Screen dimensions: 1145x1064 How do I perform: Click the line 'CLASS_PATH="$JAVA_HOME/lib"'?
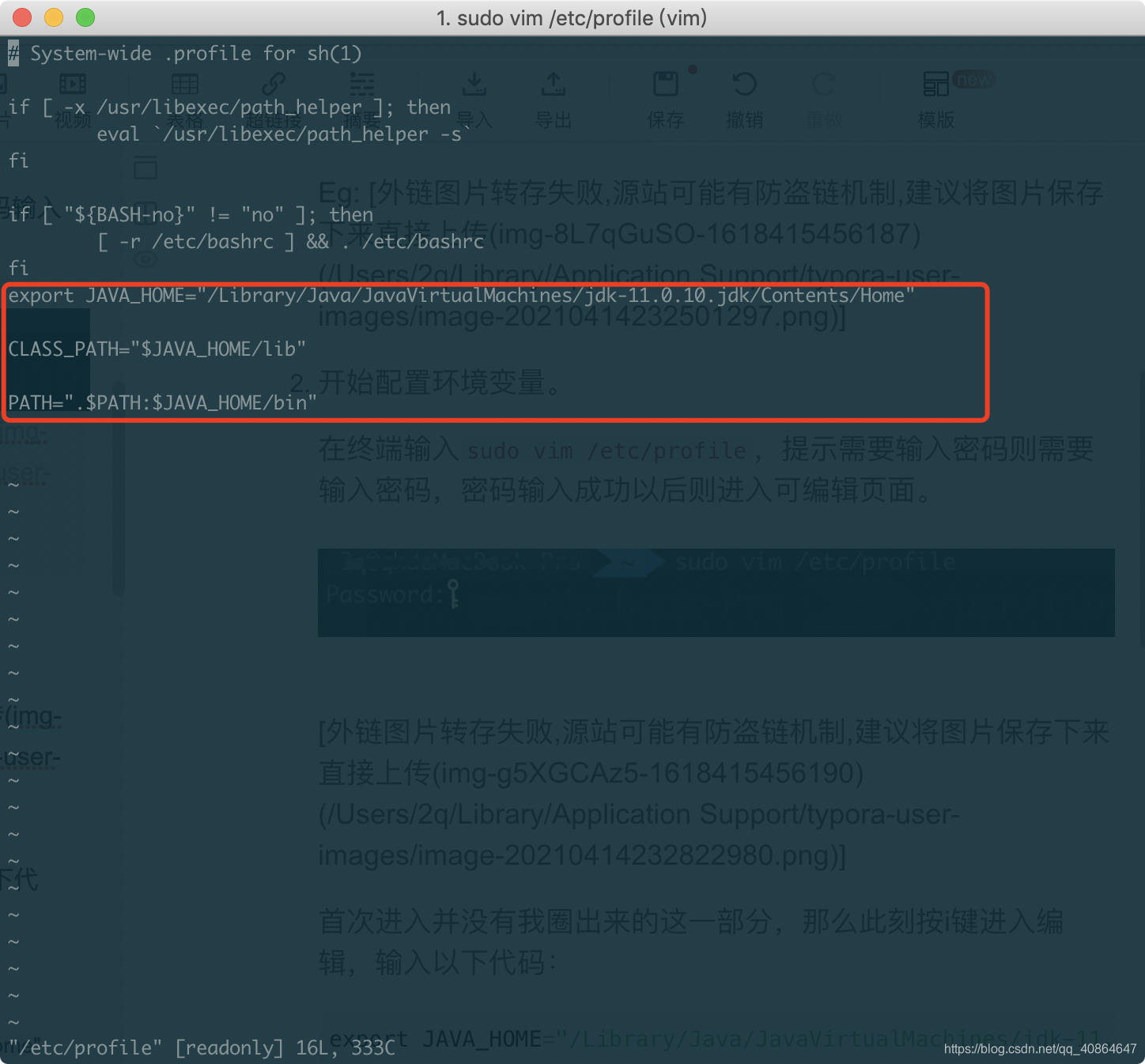157,349
